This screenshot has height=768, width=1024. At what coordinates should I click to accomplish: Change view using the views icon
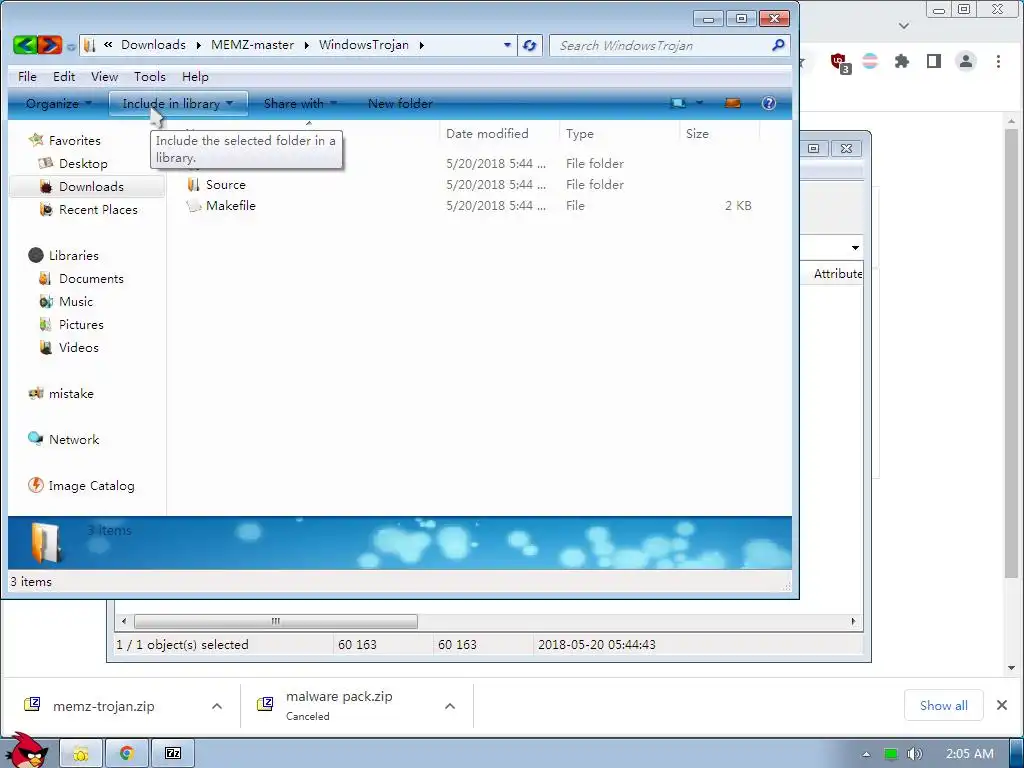pos(678,103)
